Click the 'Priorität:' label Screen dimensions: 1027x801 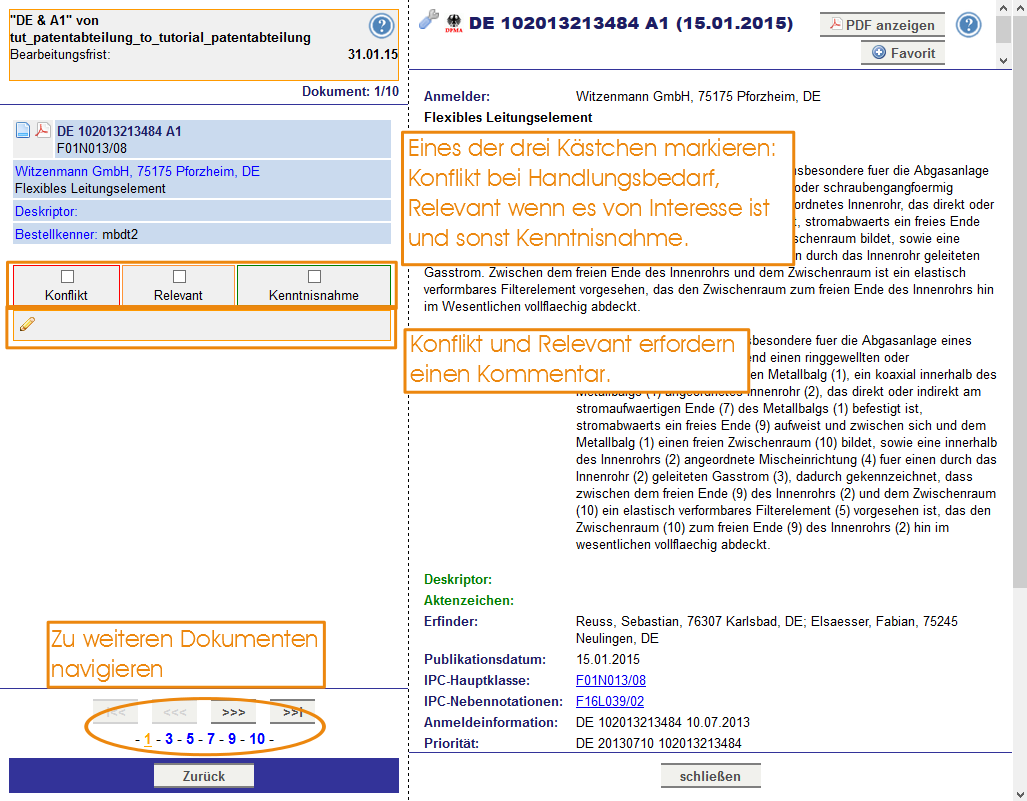[x=451, y=743]
